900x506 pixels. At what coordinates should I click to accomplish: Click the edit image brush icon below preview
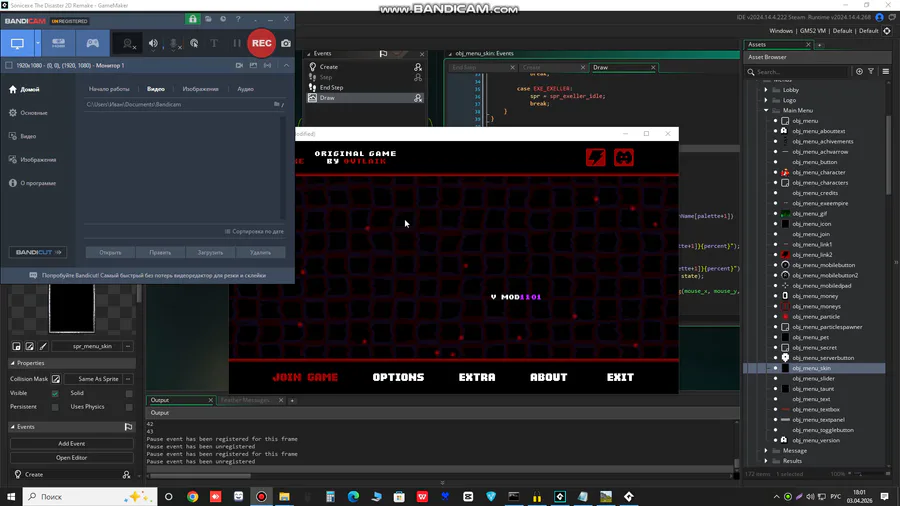click(43, 347)
